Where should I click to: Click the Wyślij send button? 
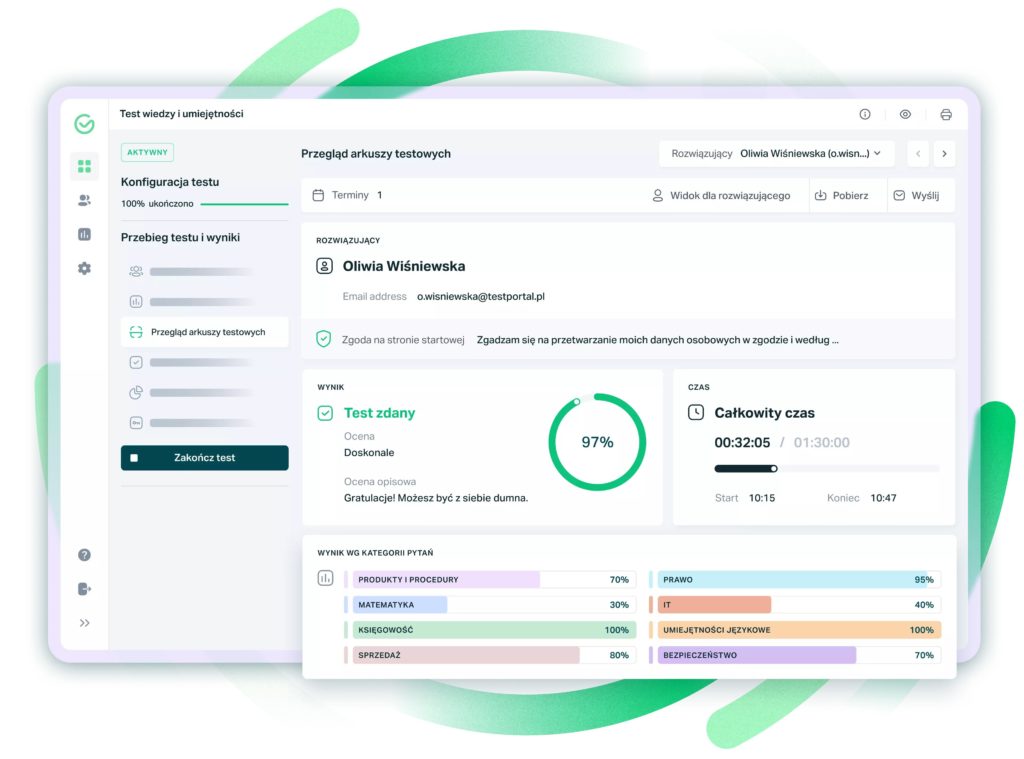coord(916,195)
